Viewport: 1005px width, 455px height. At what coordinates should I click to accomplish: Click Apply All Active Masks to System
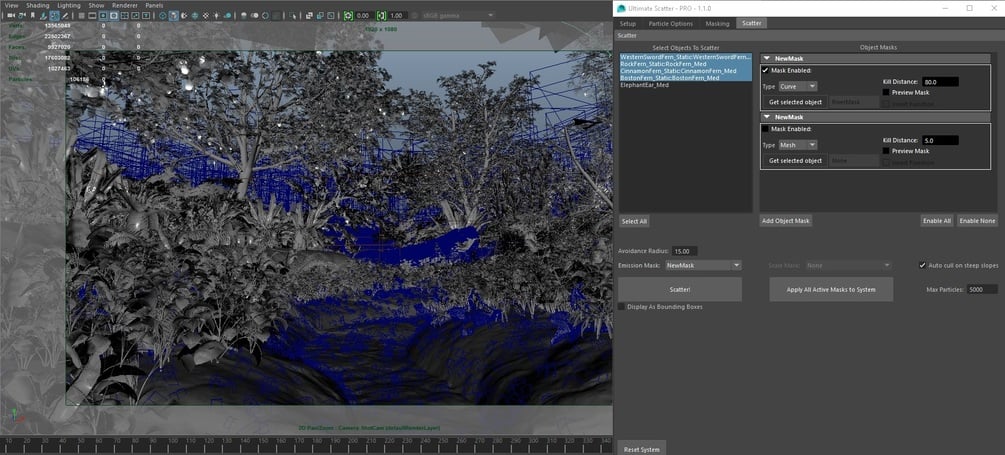pos(831,289)
